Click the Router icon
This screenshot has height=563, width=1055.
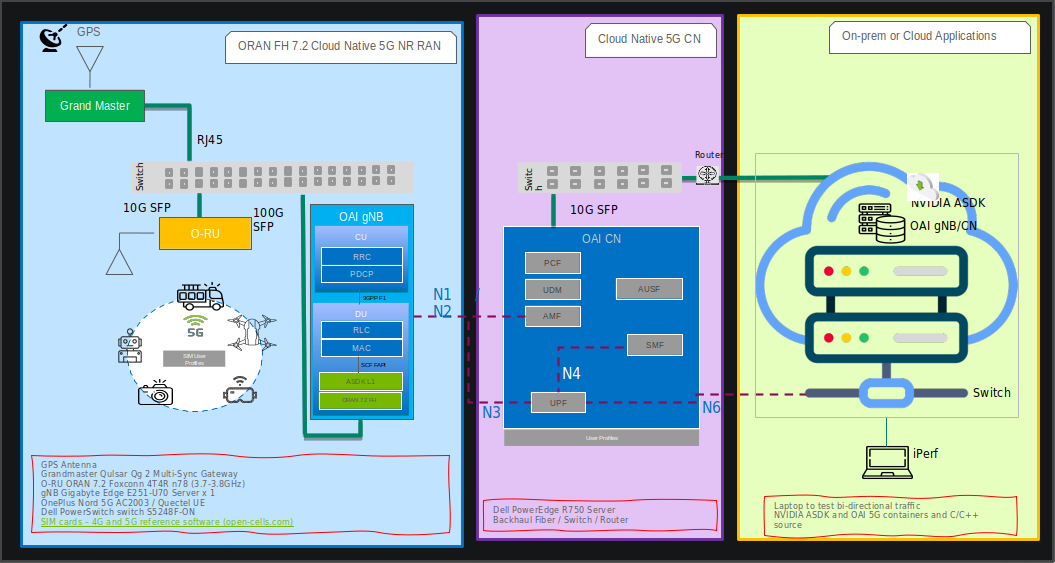[707, 175]
